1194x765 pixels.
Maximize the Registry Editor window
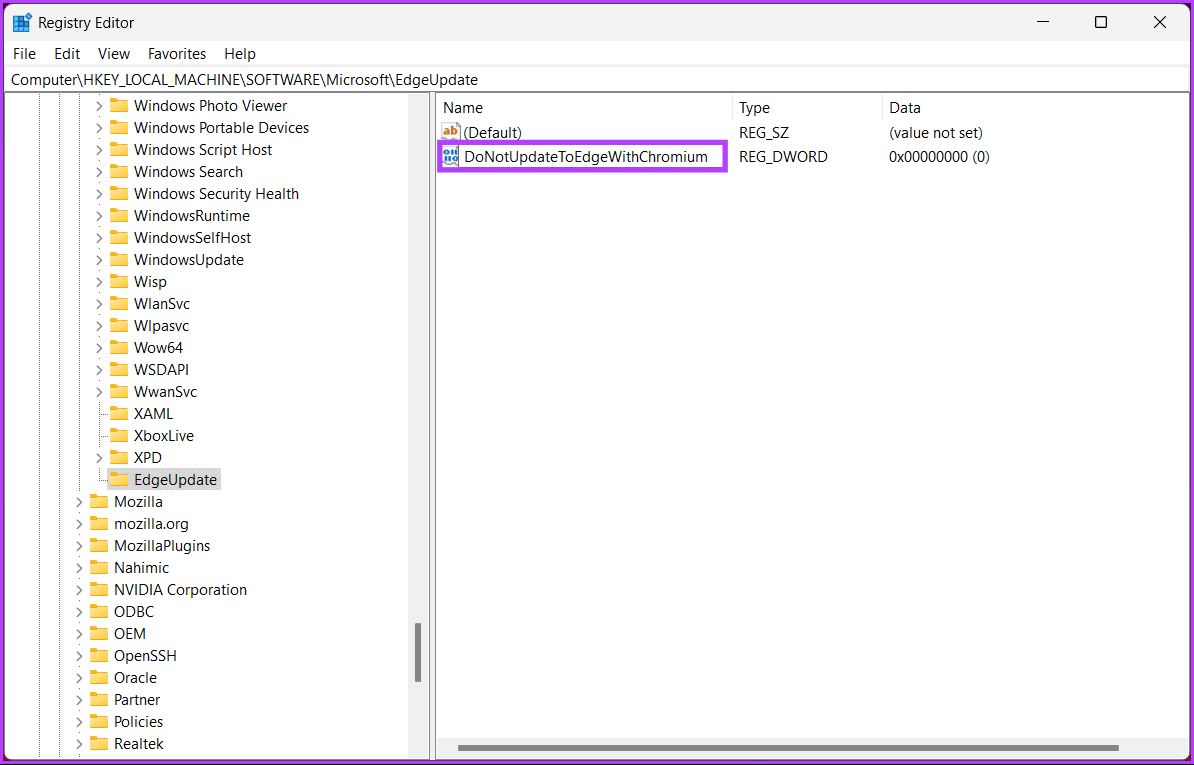(1100, 23)
